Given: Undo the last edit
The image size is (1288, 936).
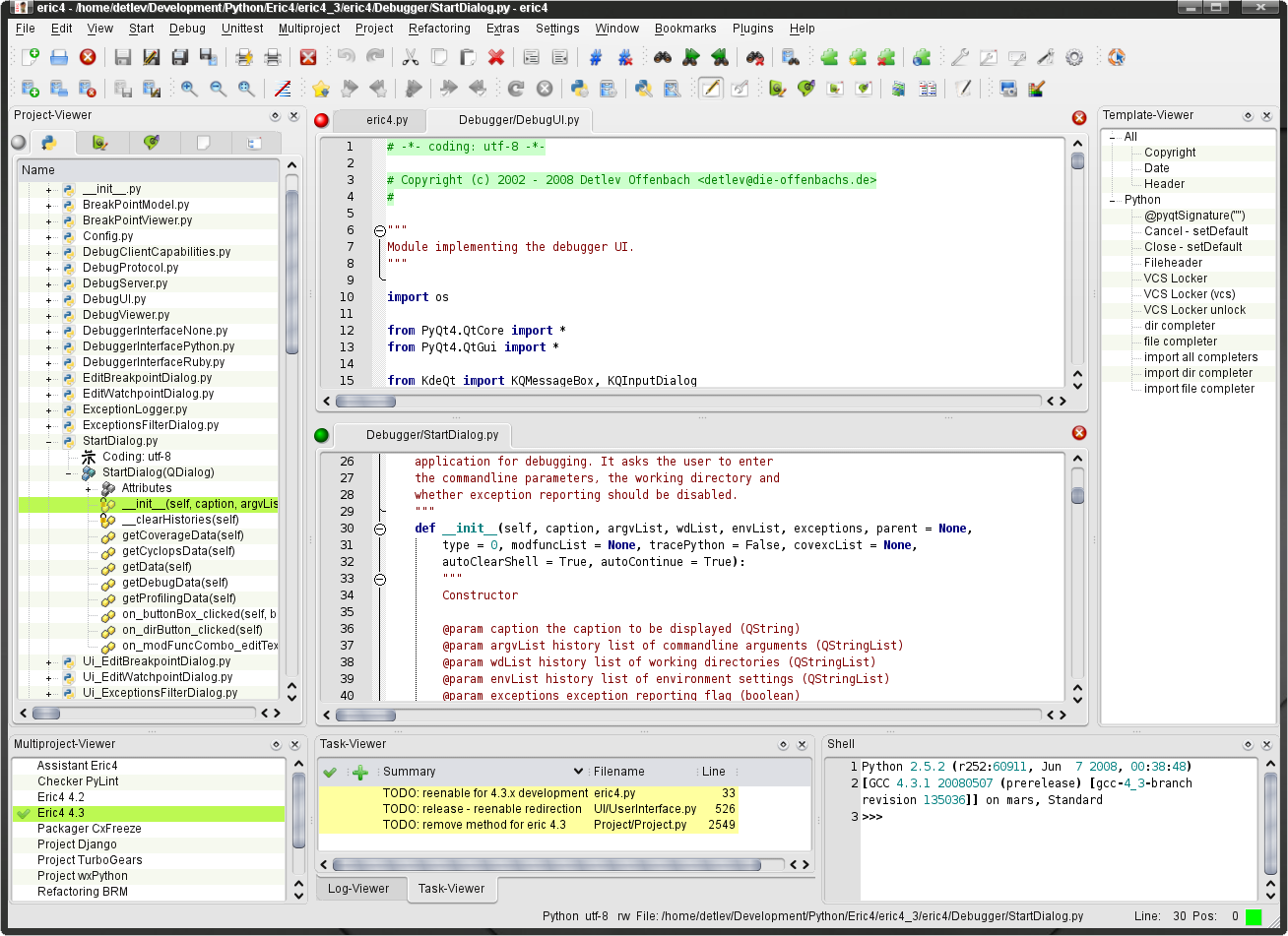Looking at the screenshot, I should coord(348,56).
